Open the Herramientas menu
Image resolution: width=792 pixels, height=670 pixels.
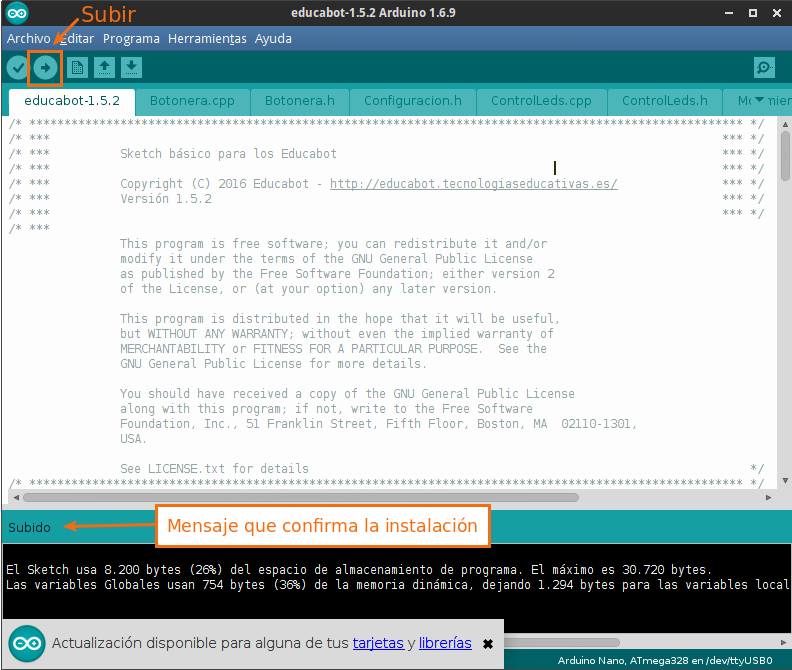[x=207, y=39]
